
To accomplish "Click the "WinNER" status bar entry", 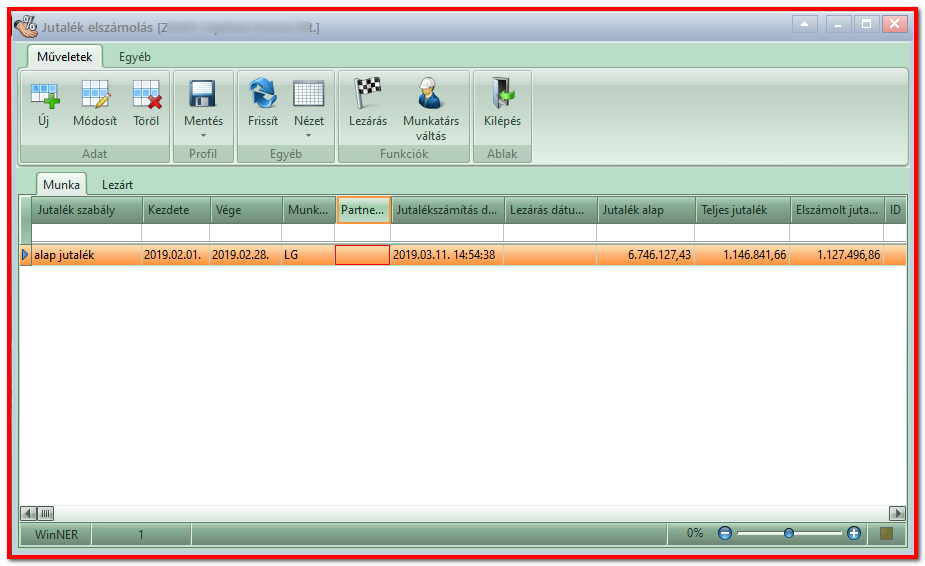I will [x=56, y=535].
